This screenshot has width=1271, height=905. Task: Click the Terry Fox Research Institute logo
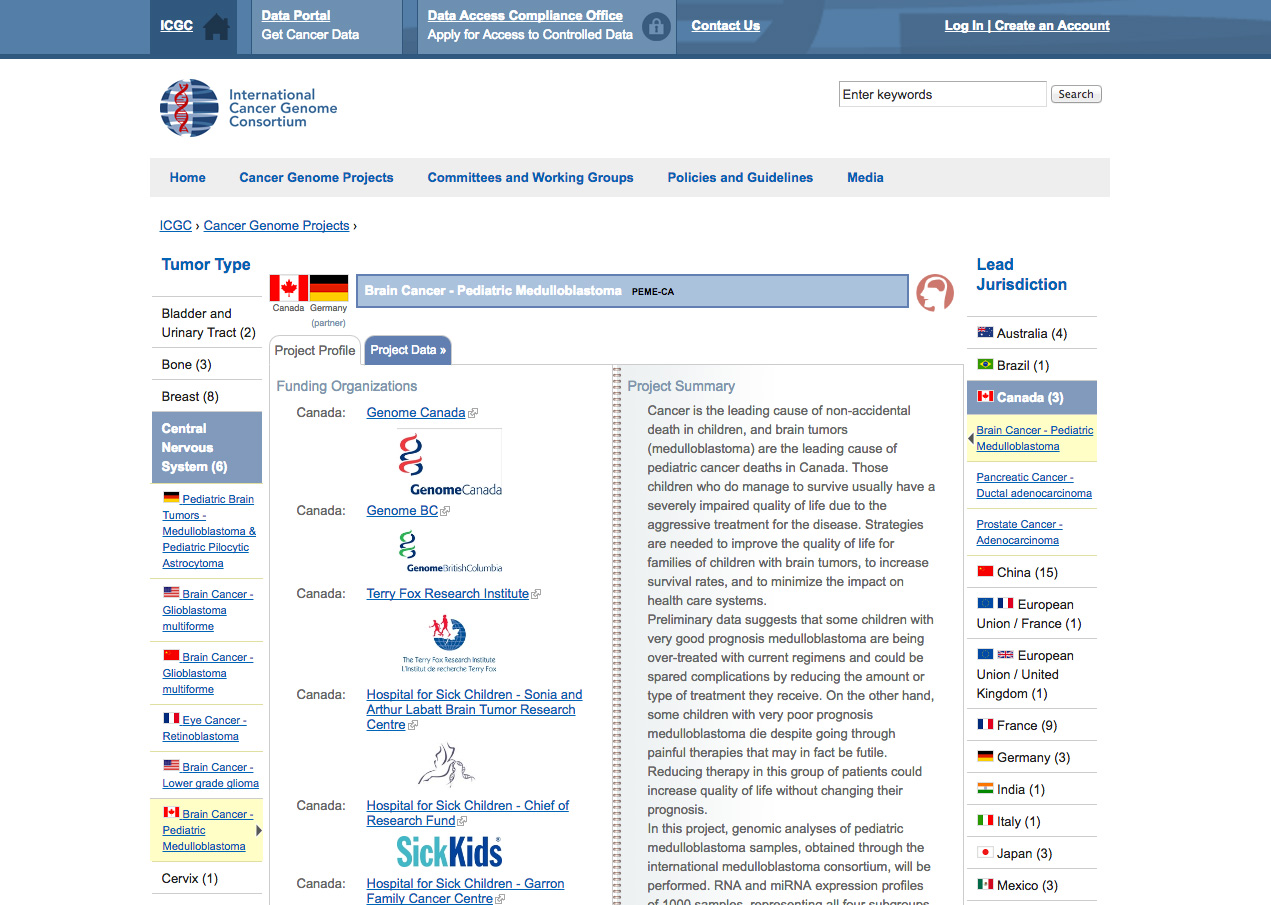(448, 643)
